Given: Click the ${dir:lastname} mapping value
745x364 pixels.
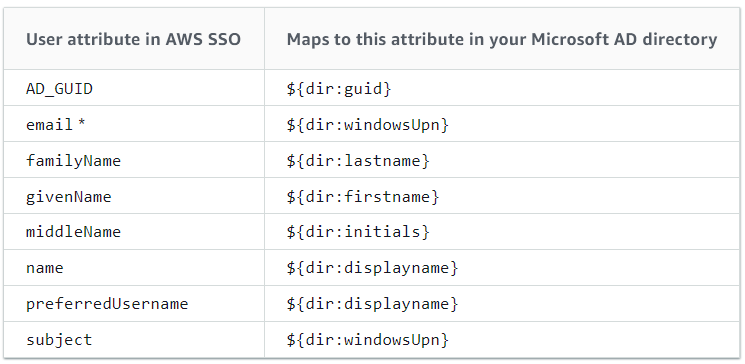Looking at the screenshot, I should [x=358, y=161].
